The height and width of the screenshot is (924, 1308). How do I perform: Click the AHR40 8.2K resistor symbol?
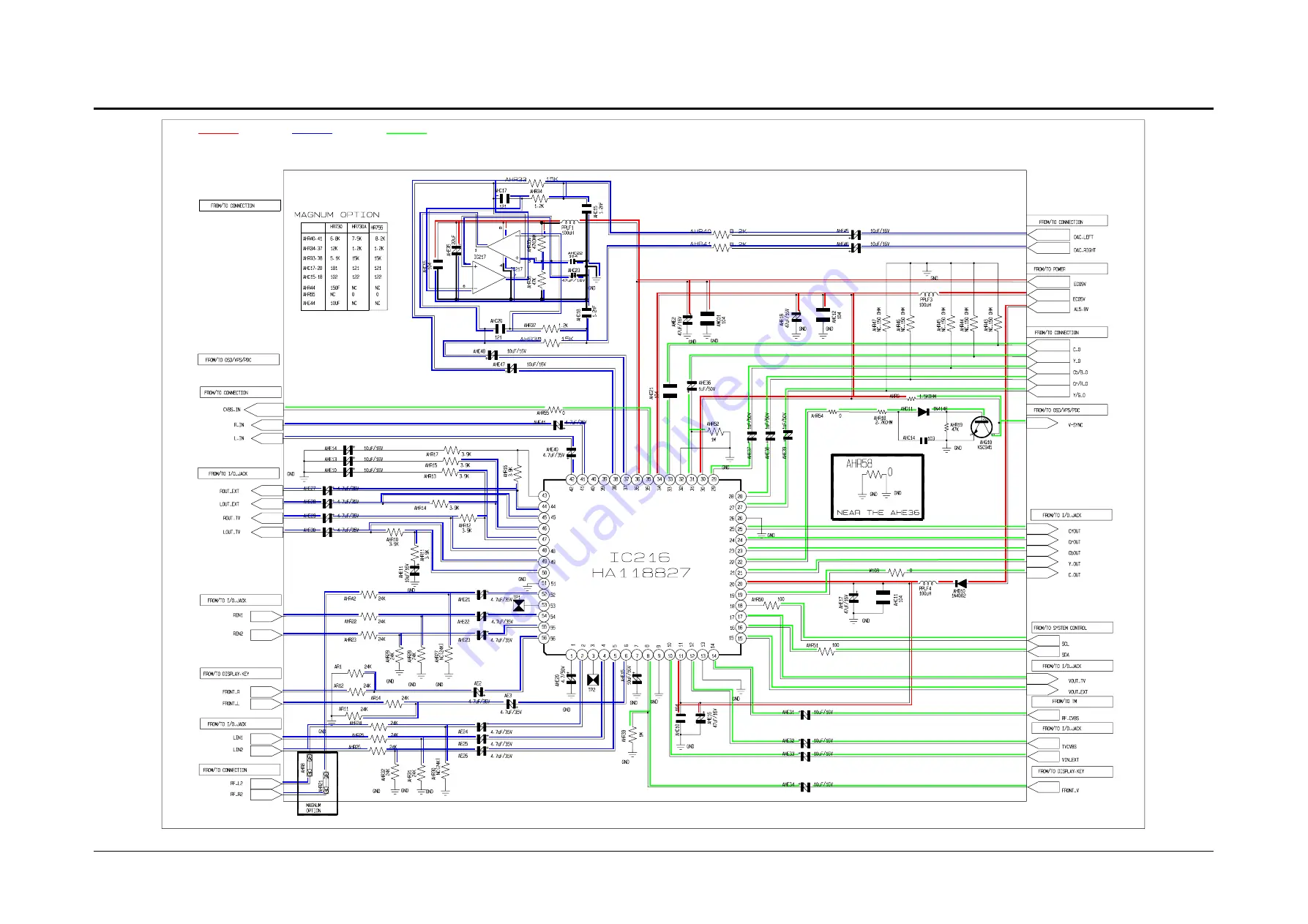click(722, 234)
